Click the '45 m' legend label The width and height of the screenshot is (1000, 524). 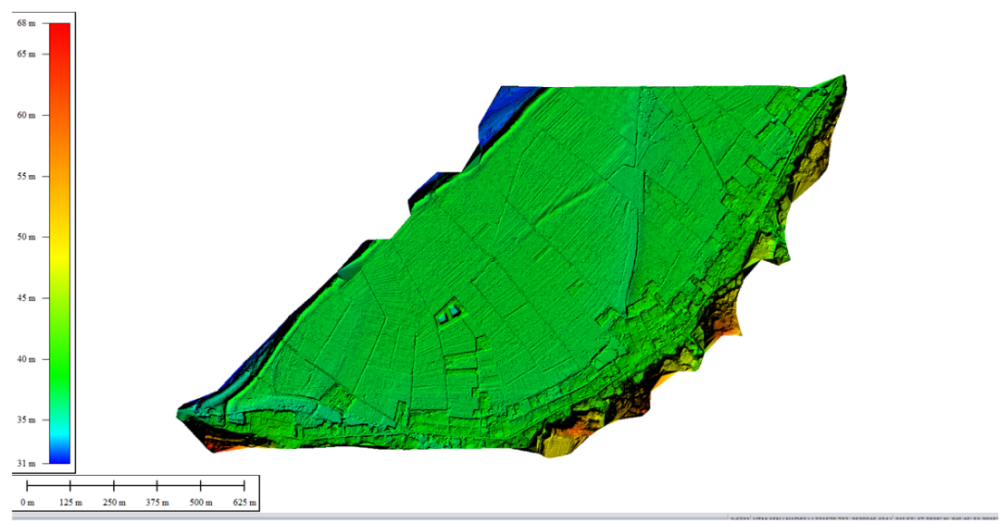[26, 298]
